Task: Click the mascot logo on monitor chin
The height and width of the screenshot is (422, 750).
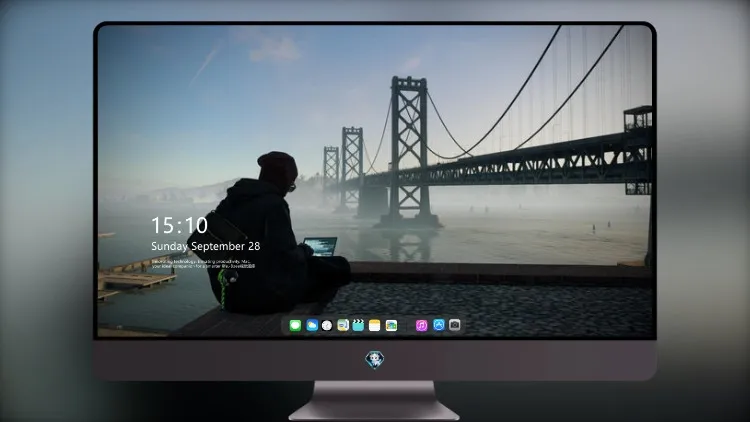Action: tap(375, 360)
